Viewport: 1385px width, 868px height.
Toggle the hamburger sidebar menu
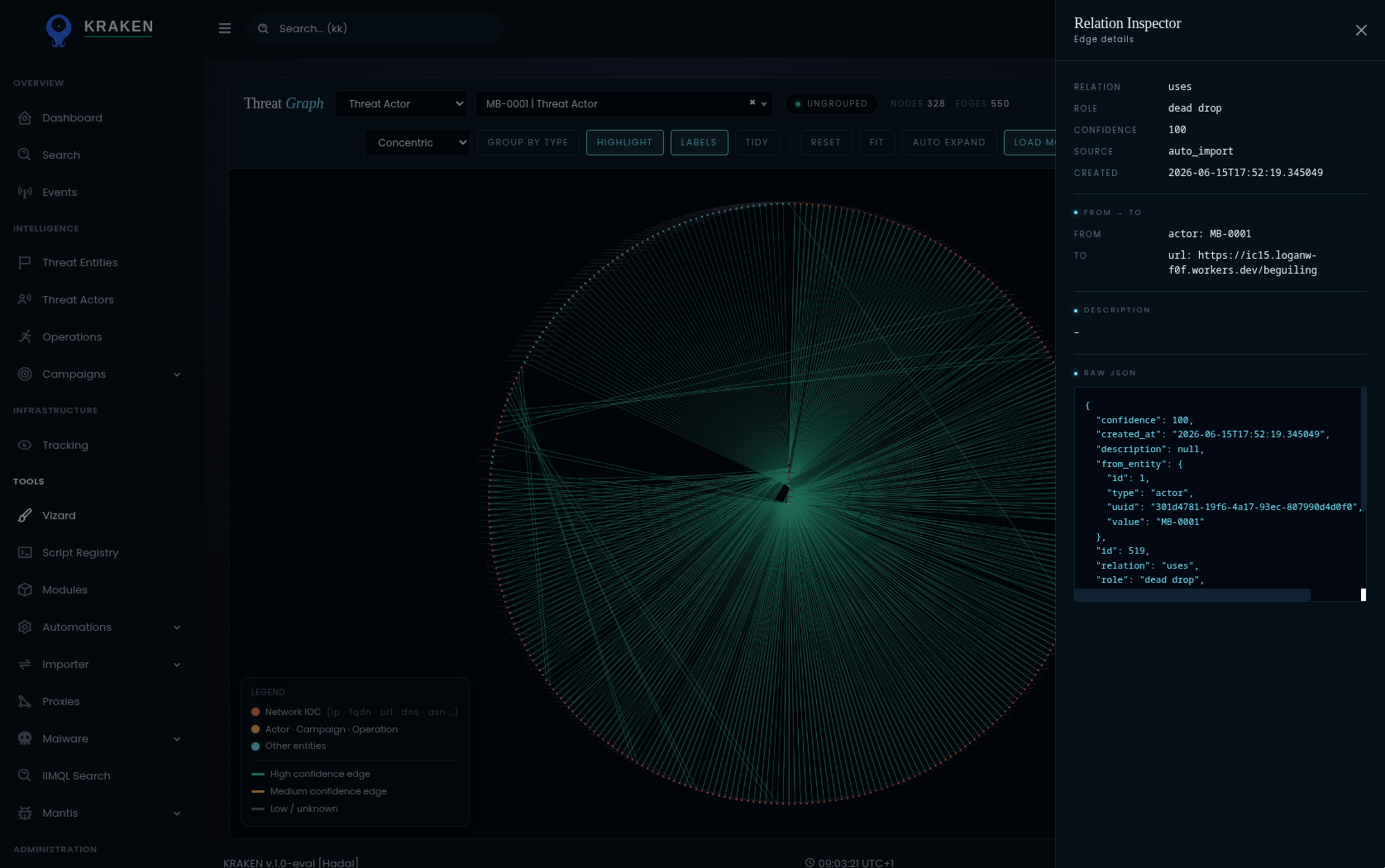pyautogui.click(x=225, y=28)
